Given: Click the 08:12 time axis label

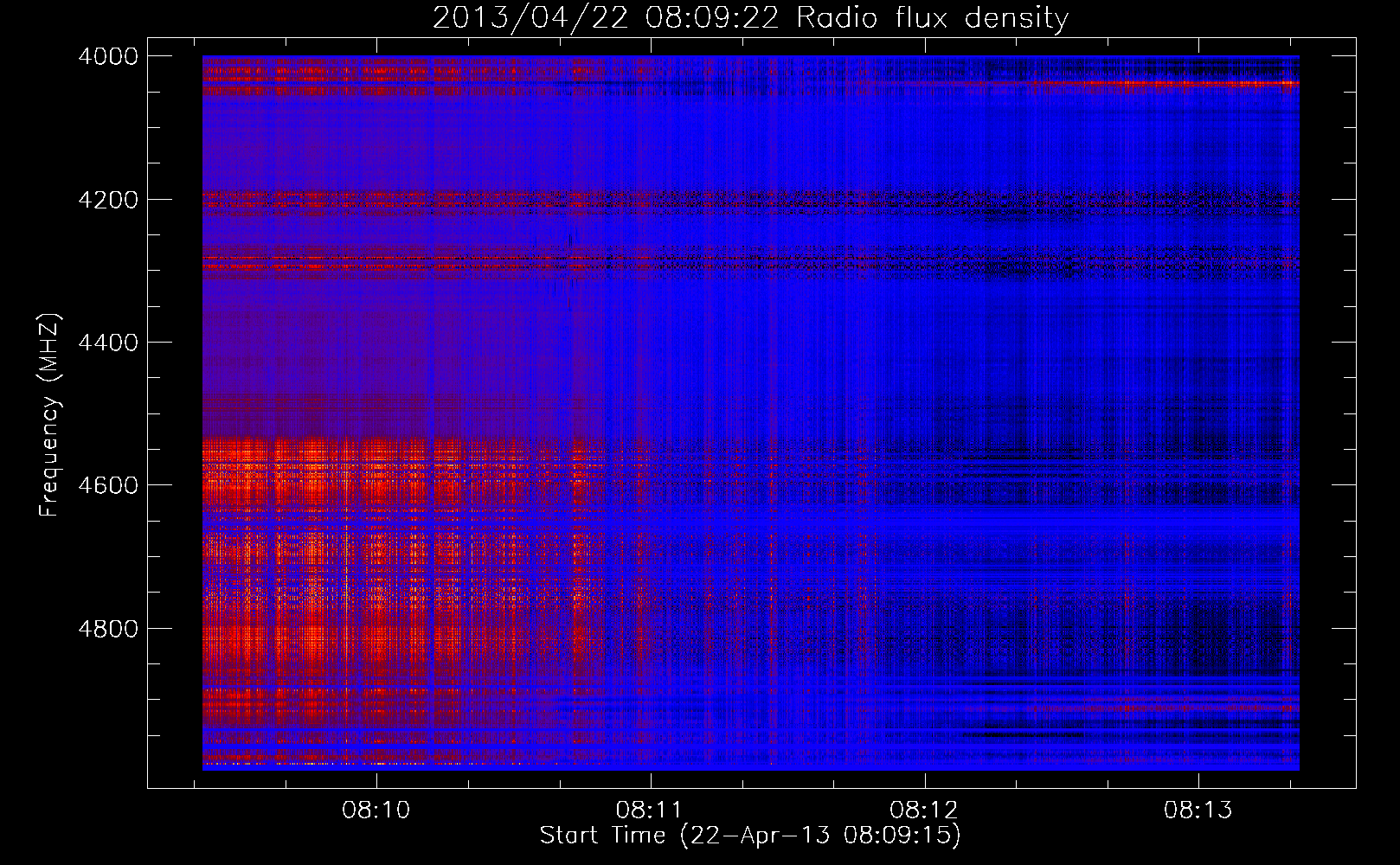Looking at the screenshot, I should tap(924, 811).
